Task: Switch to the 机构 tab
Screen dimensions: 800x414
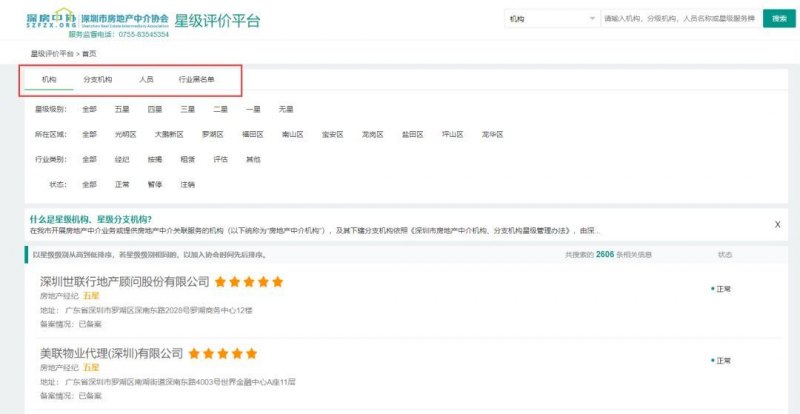Action: (49, 80)
